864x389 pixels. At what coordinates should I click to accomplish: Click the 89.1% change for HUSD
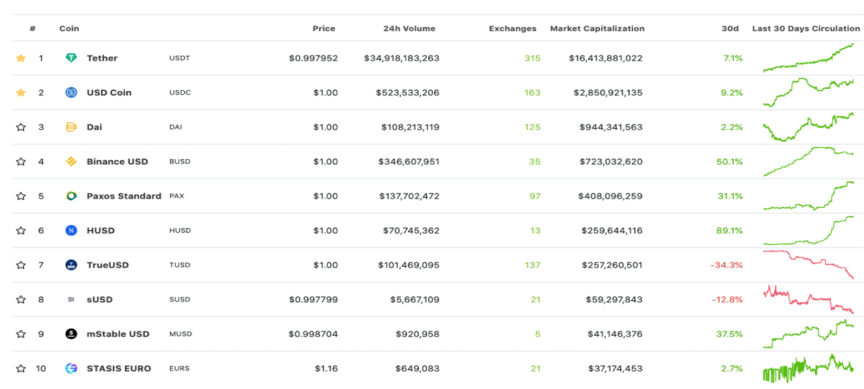[x=729, y=230]
